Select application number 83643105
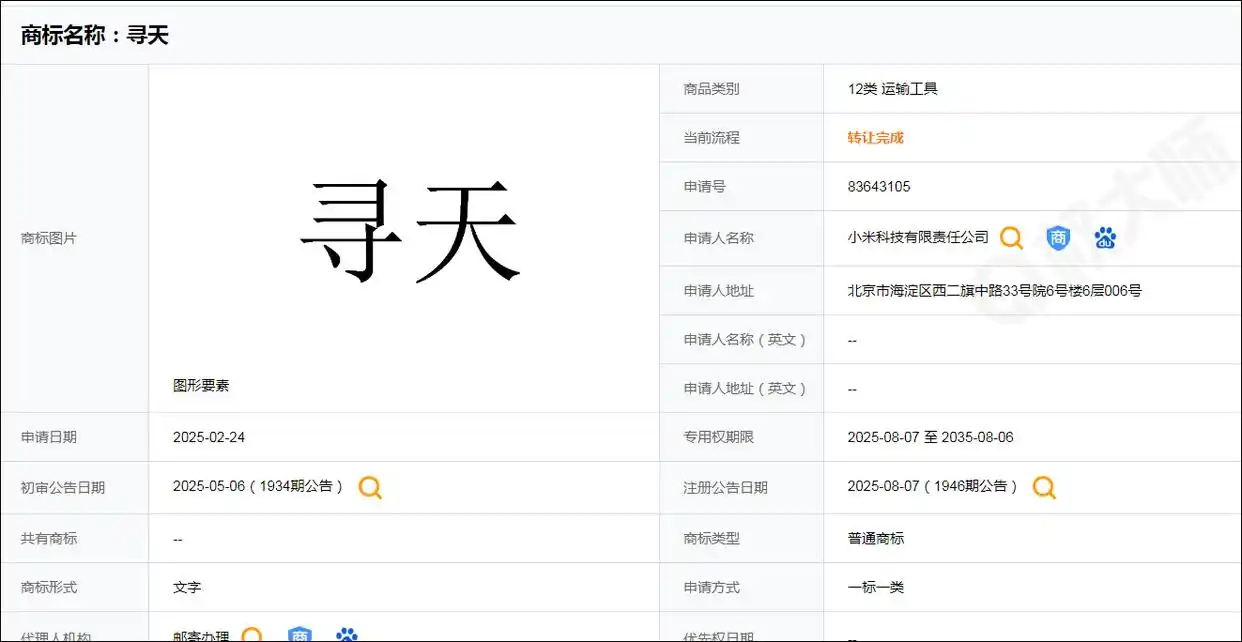The image size is (1242, 642). [x=879, y=187]
